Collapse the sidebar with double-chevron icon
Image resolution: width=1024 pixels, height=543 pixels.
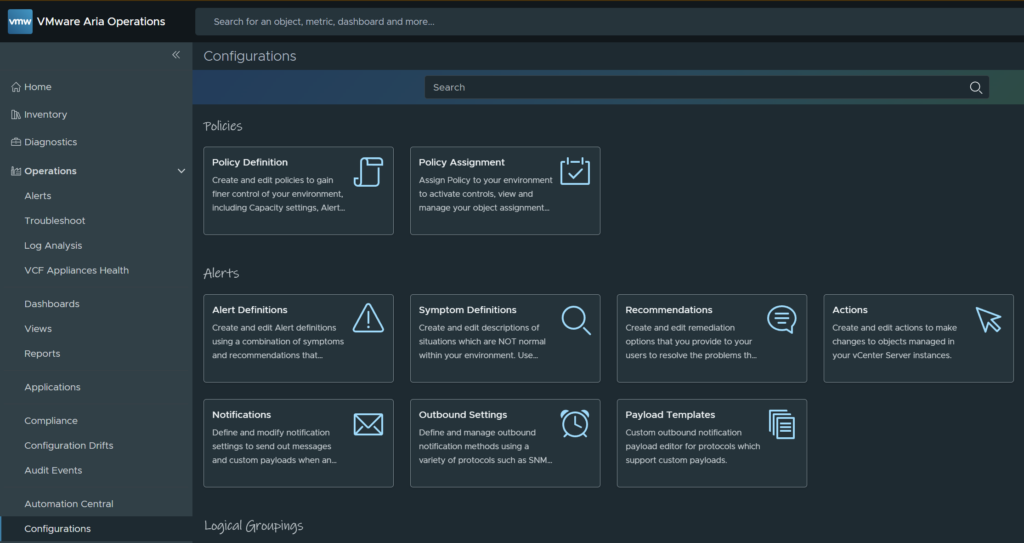click(176, 55)
